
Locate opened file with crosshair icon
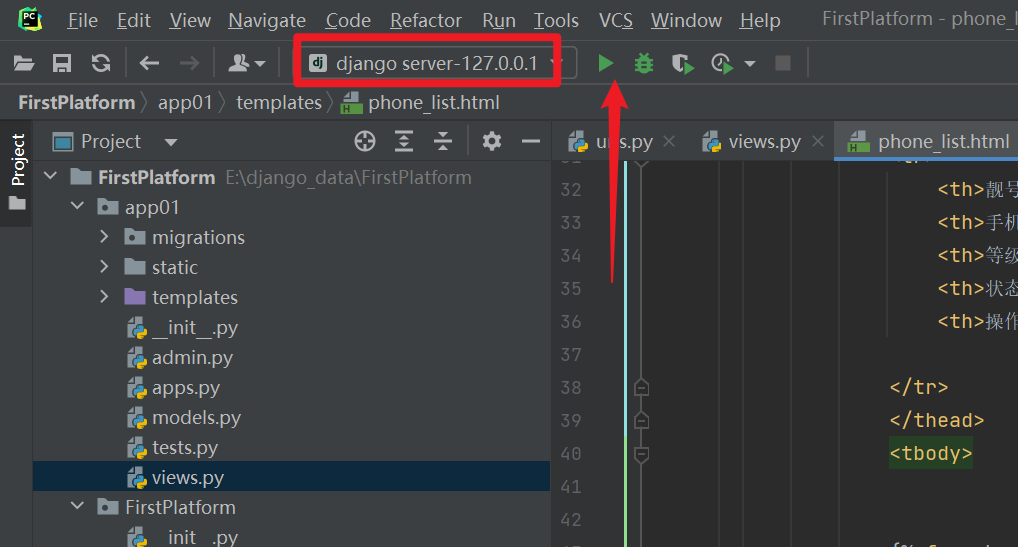(365, 141)
